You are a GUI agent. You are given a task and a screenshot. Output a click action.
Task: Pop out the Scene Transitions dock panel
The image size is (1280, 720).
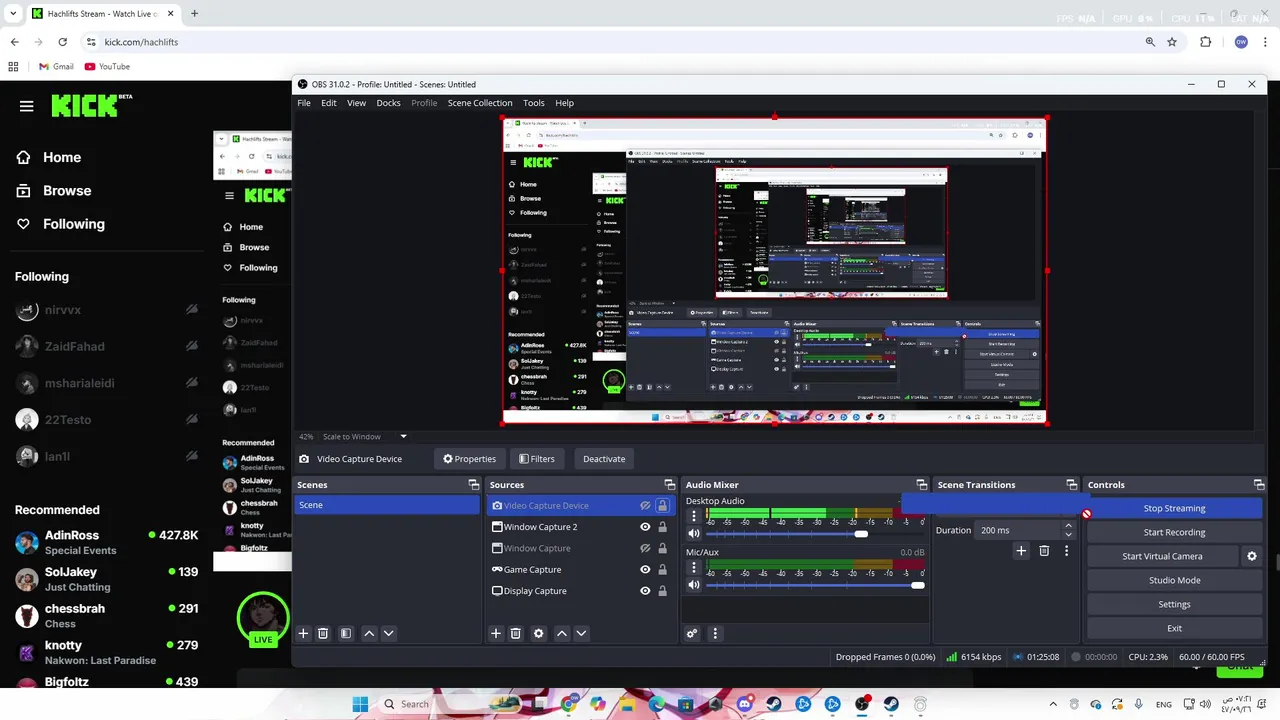tap(1072, 485)
